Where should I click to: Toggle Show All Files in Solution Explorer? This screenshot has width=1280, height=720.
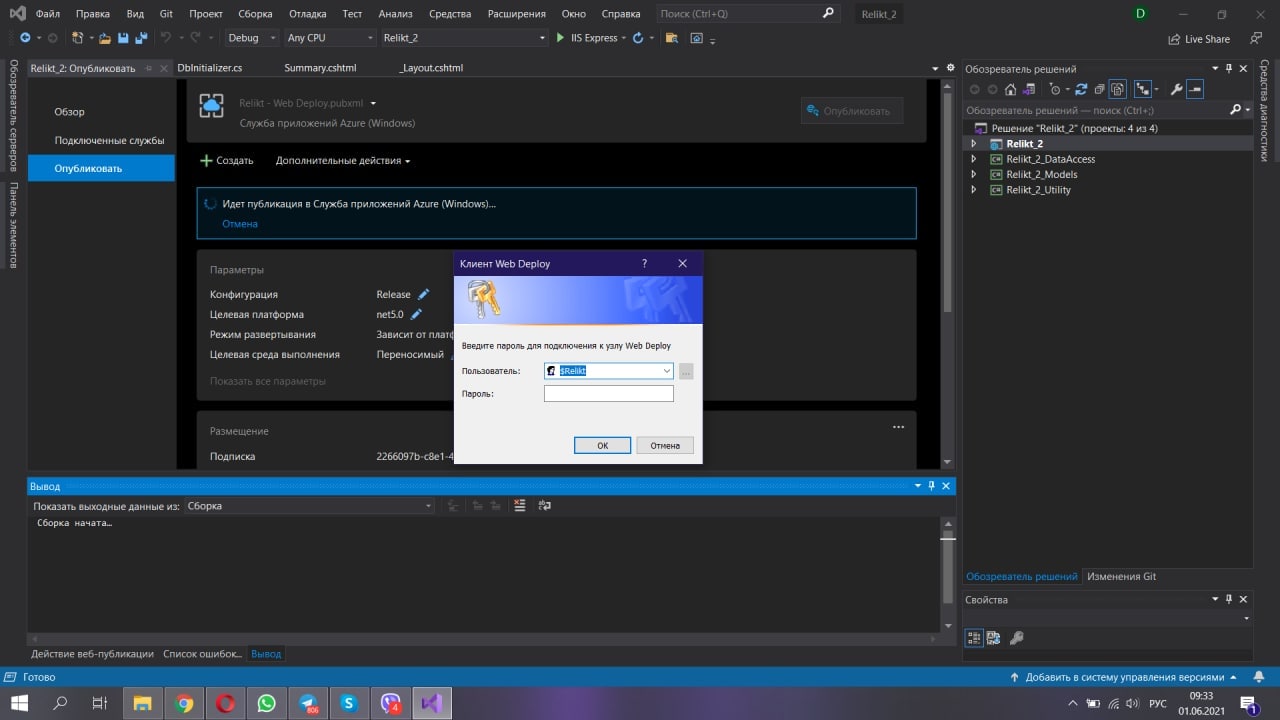pos(1118,89)
